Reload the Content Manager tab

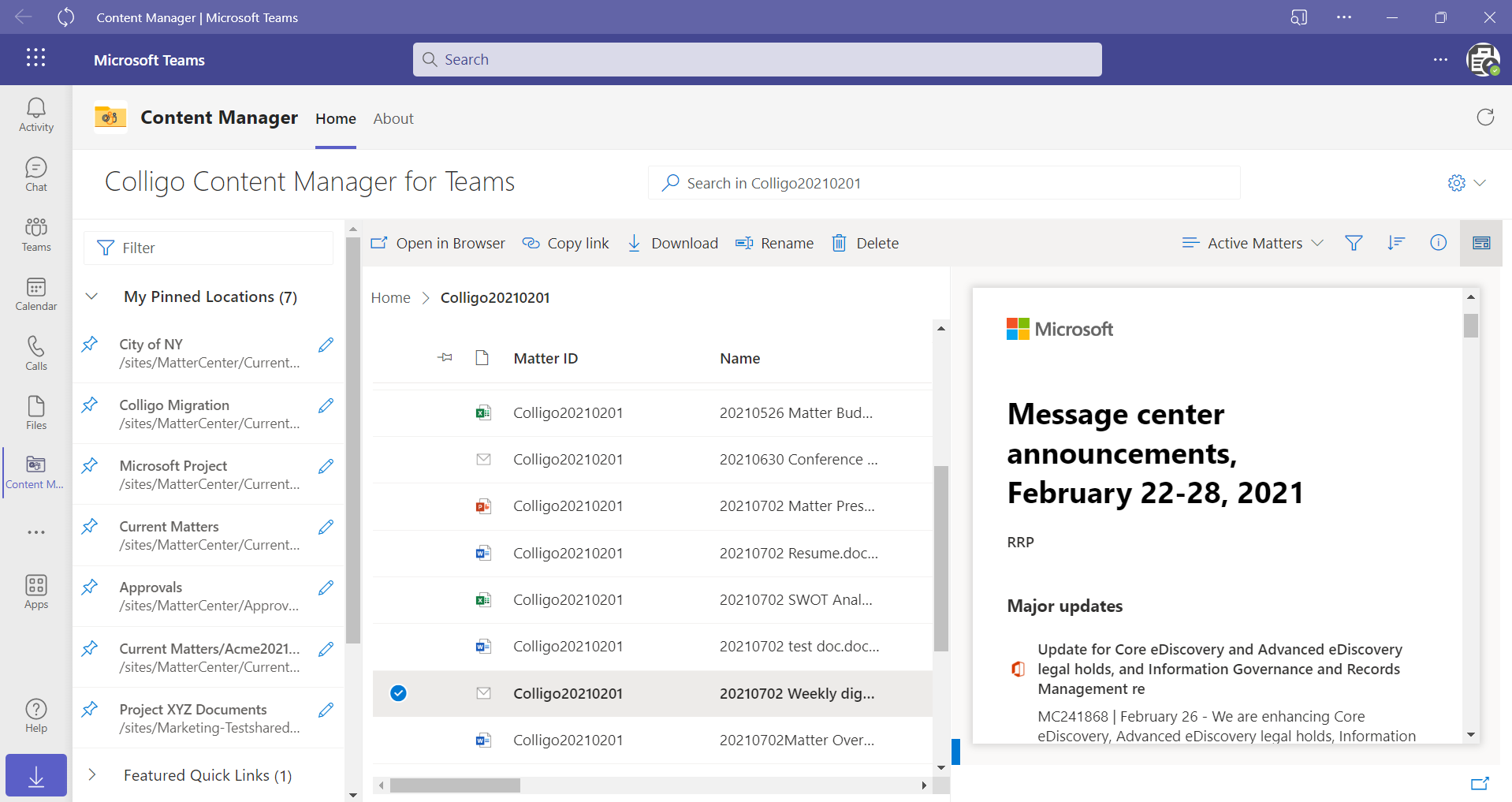pos(1485,118)
